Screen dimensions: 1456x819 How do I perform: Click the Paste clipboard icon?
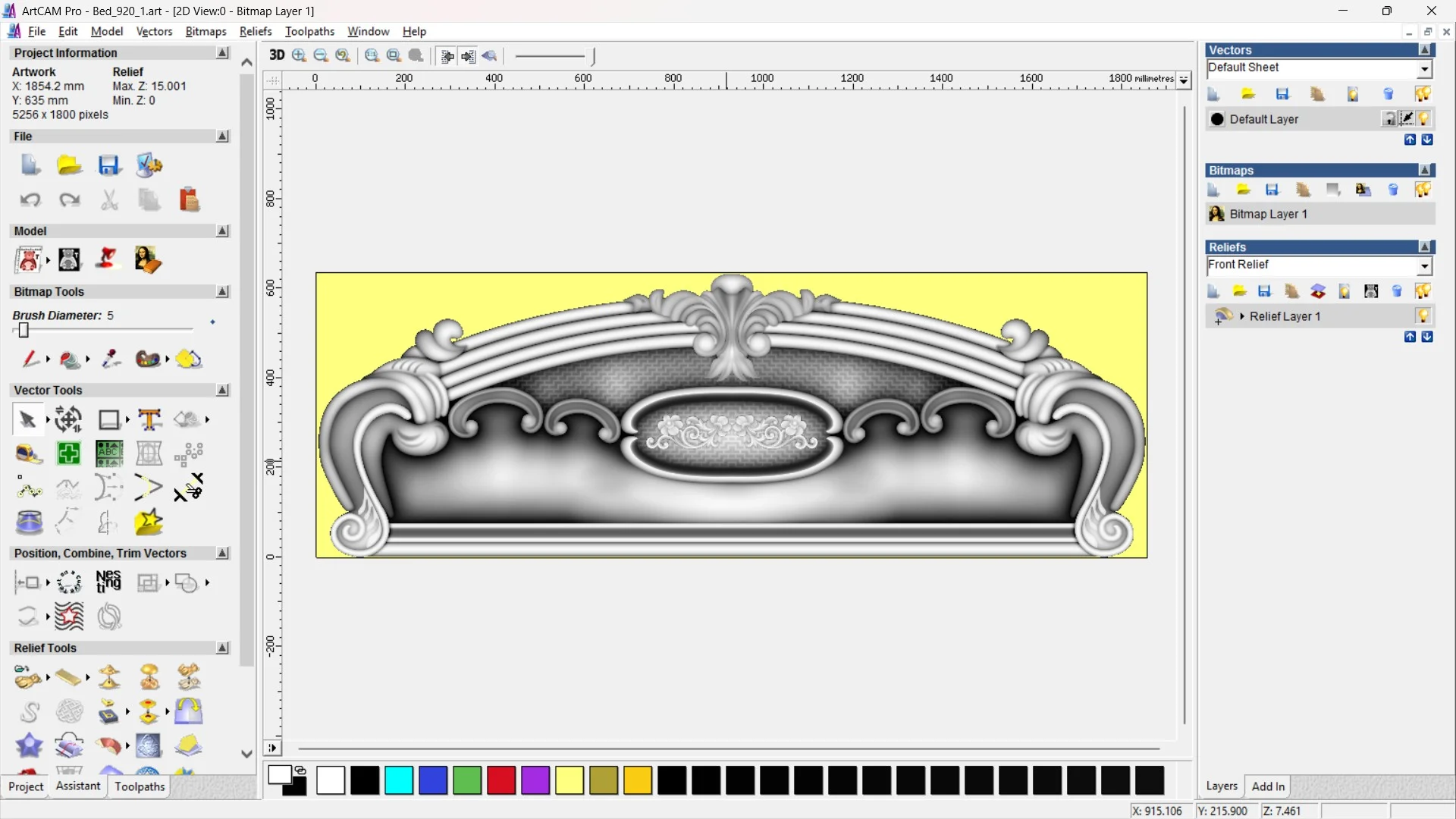coord(189,200)
